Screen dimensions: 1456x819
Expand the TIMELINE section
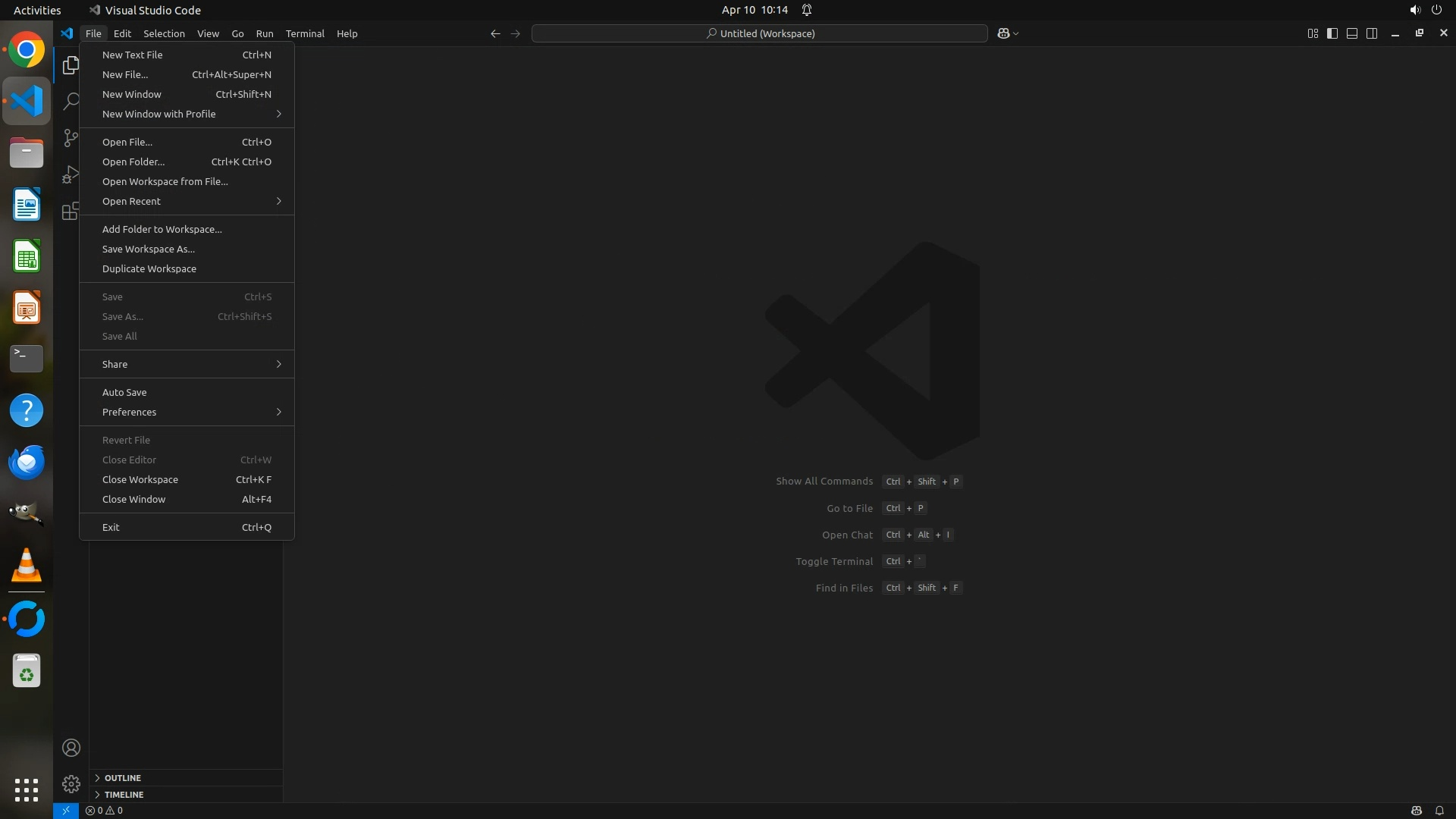124,795
